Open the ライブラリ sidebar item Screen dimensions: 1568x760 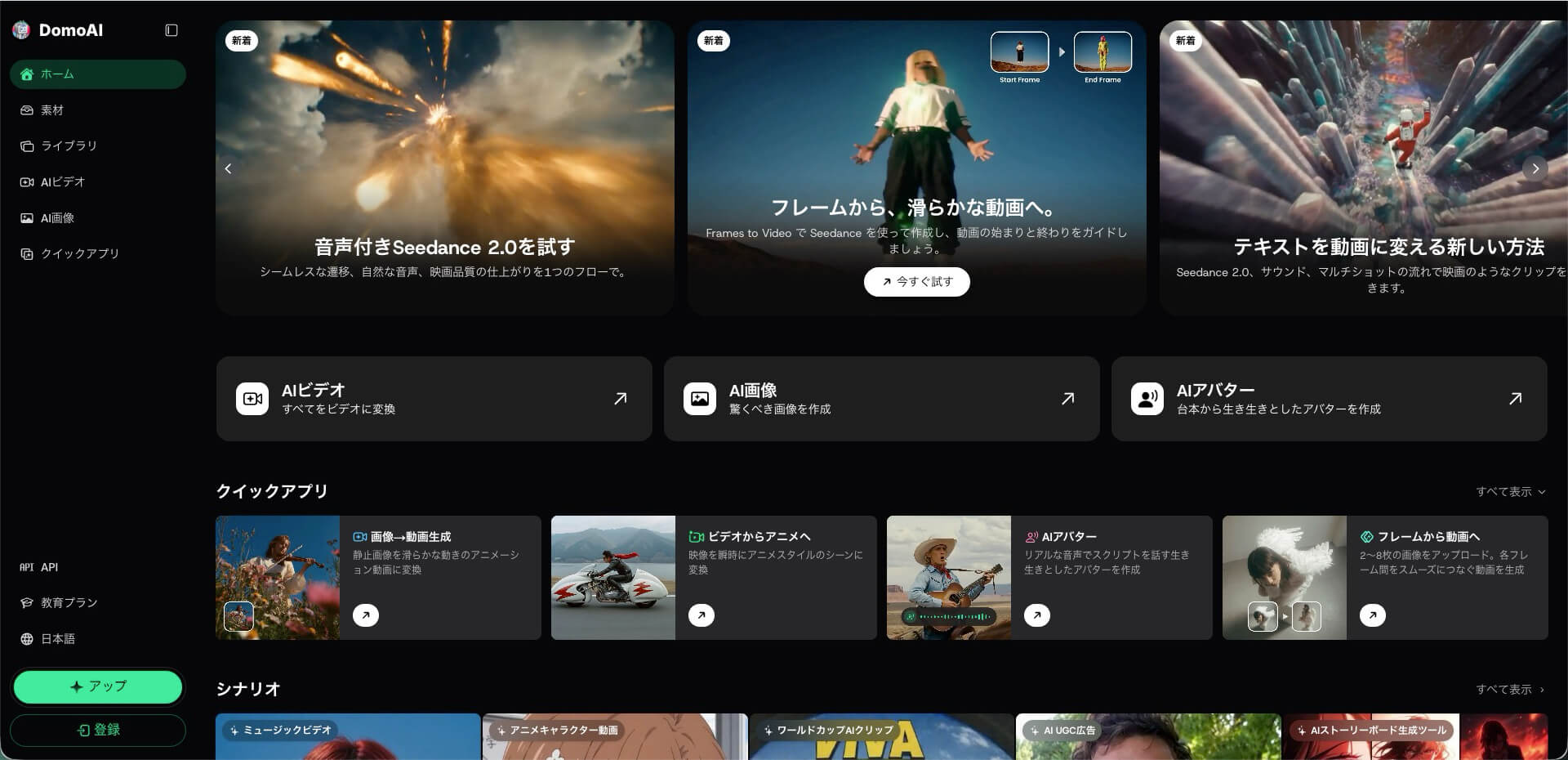click(98, 146)
